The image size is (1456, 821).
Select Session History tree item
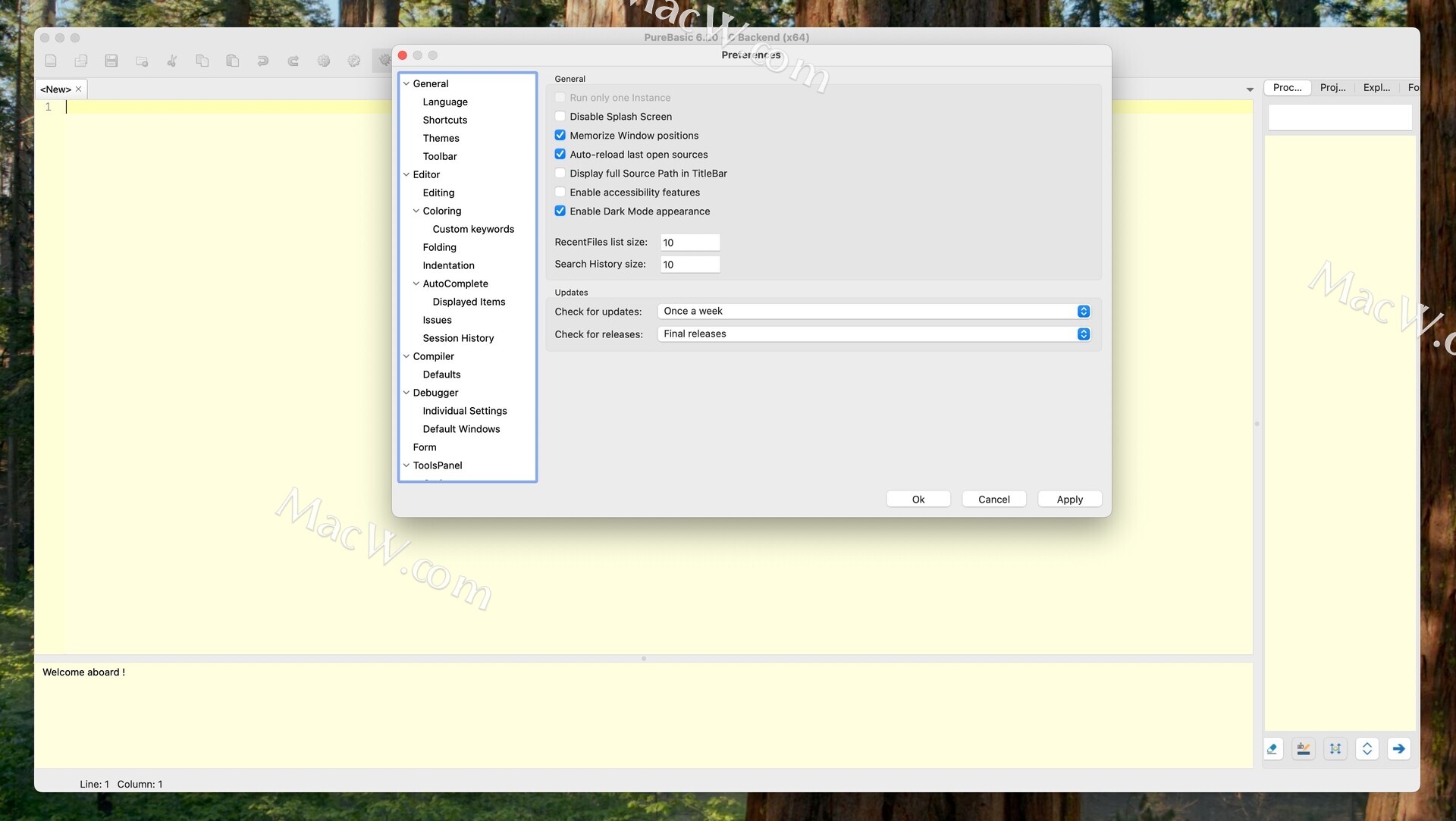click(x=459, y=338)
